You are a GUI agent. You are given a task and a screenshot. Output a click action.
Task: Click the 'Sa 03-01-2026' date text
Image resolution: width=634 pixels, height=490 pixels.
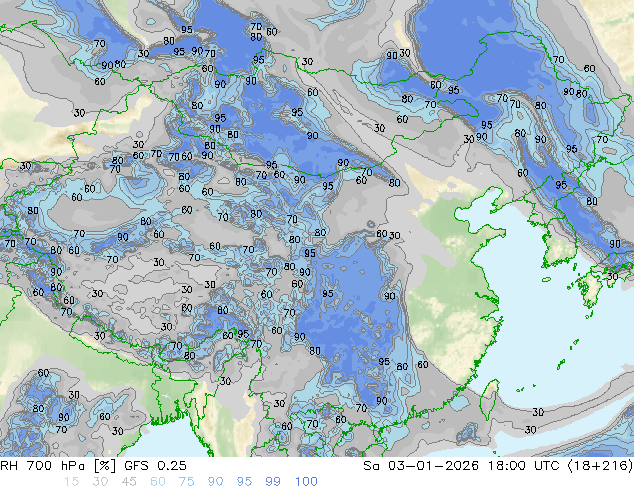421,466
